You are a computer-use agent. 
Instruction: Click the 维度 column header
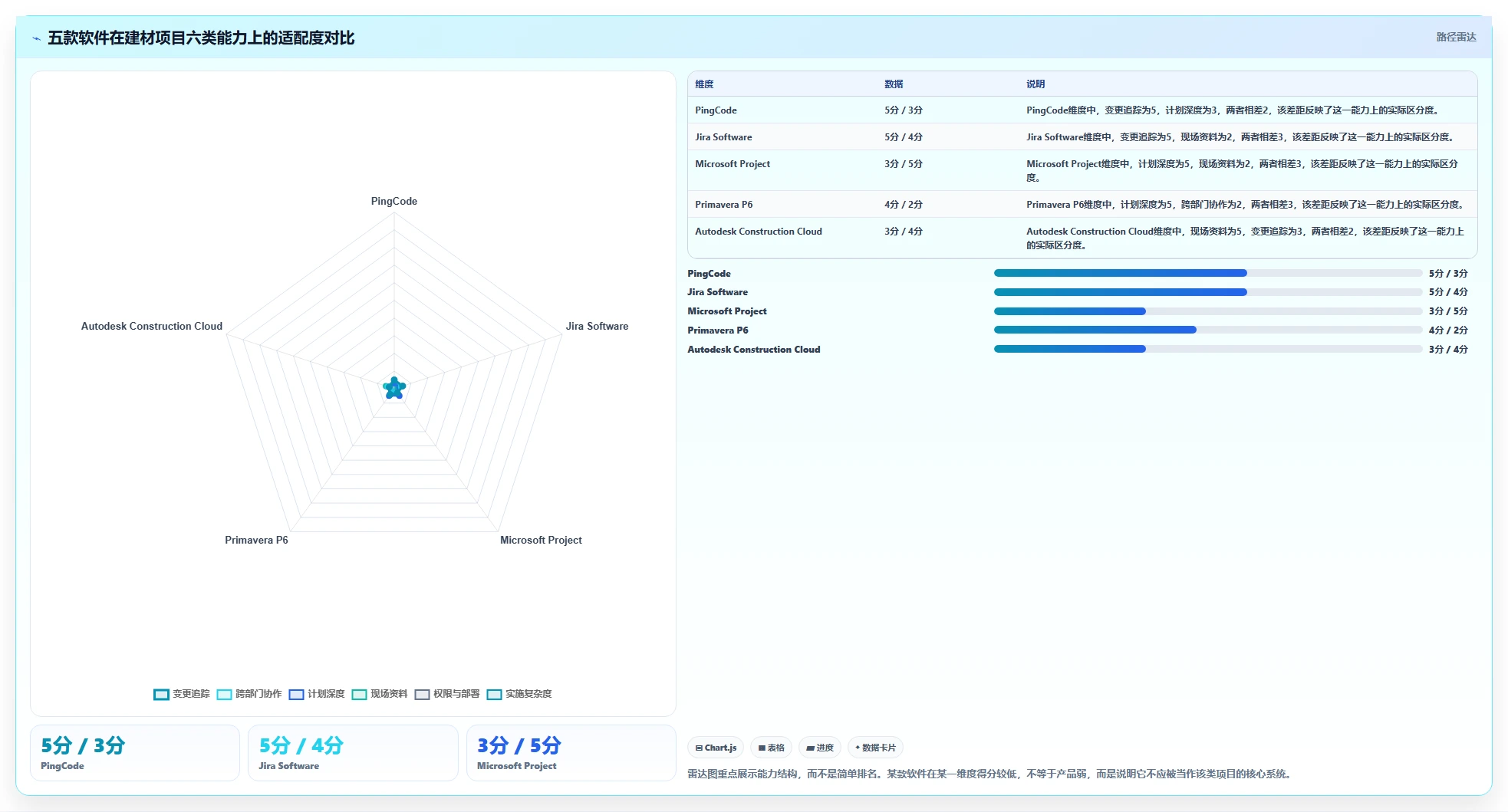704,84
